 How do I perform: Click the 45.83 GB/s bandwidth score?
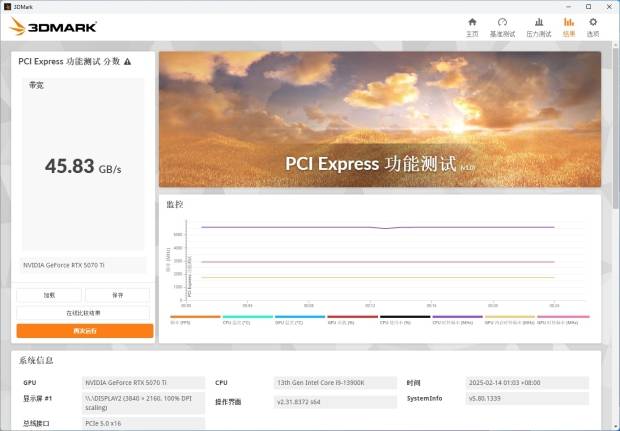tap(83, 166)
